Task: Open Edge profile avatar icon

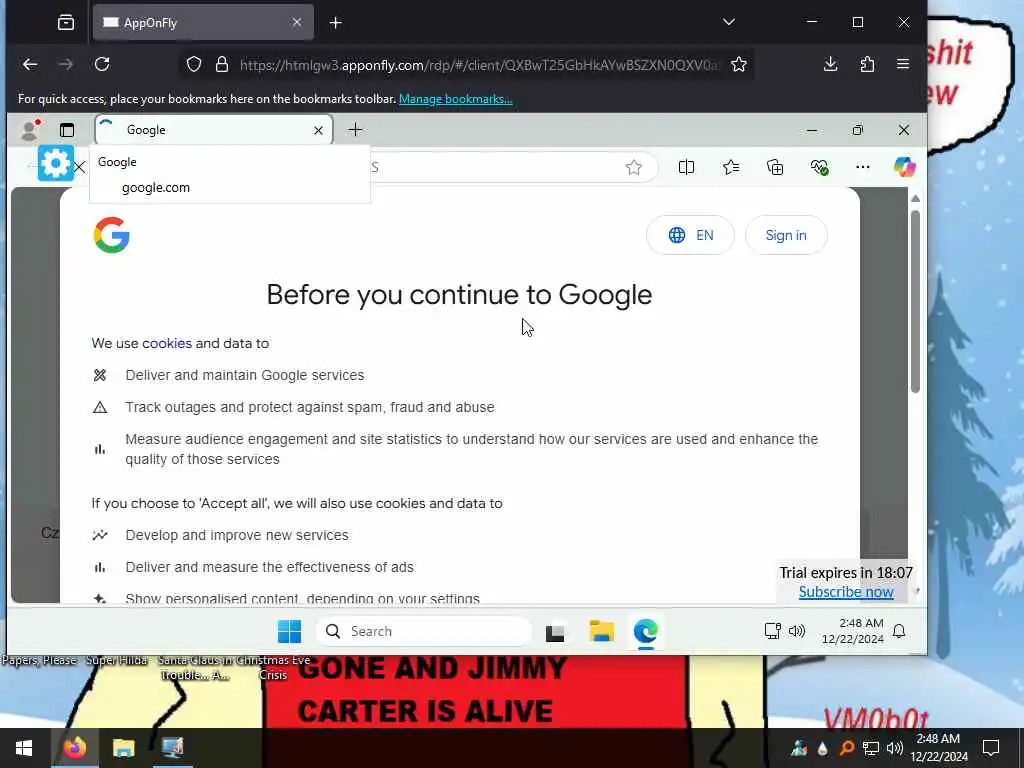Action: pos(30,130)
